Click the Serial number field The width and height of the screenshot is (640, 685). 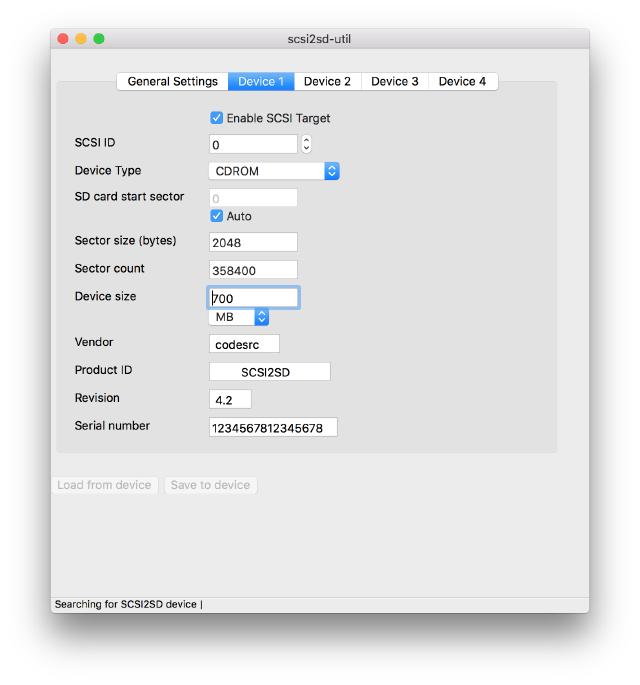click(273, 428)
